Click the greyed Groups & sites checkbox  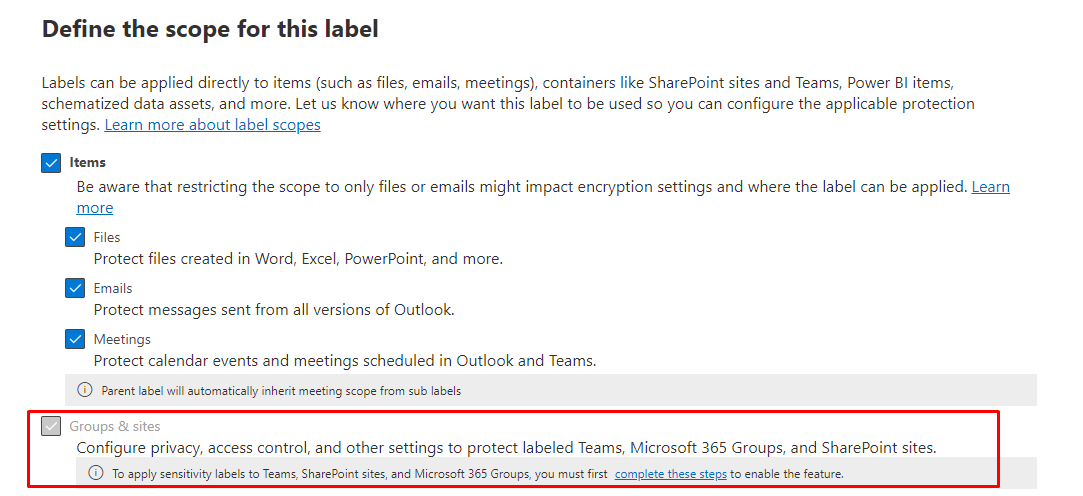(x=51, y=427)
